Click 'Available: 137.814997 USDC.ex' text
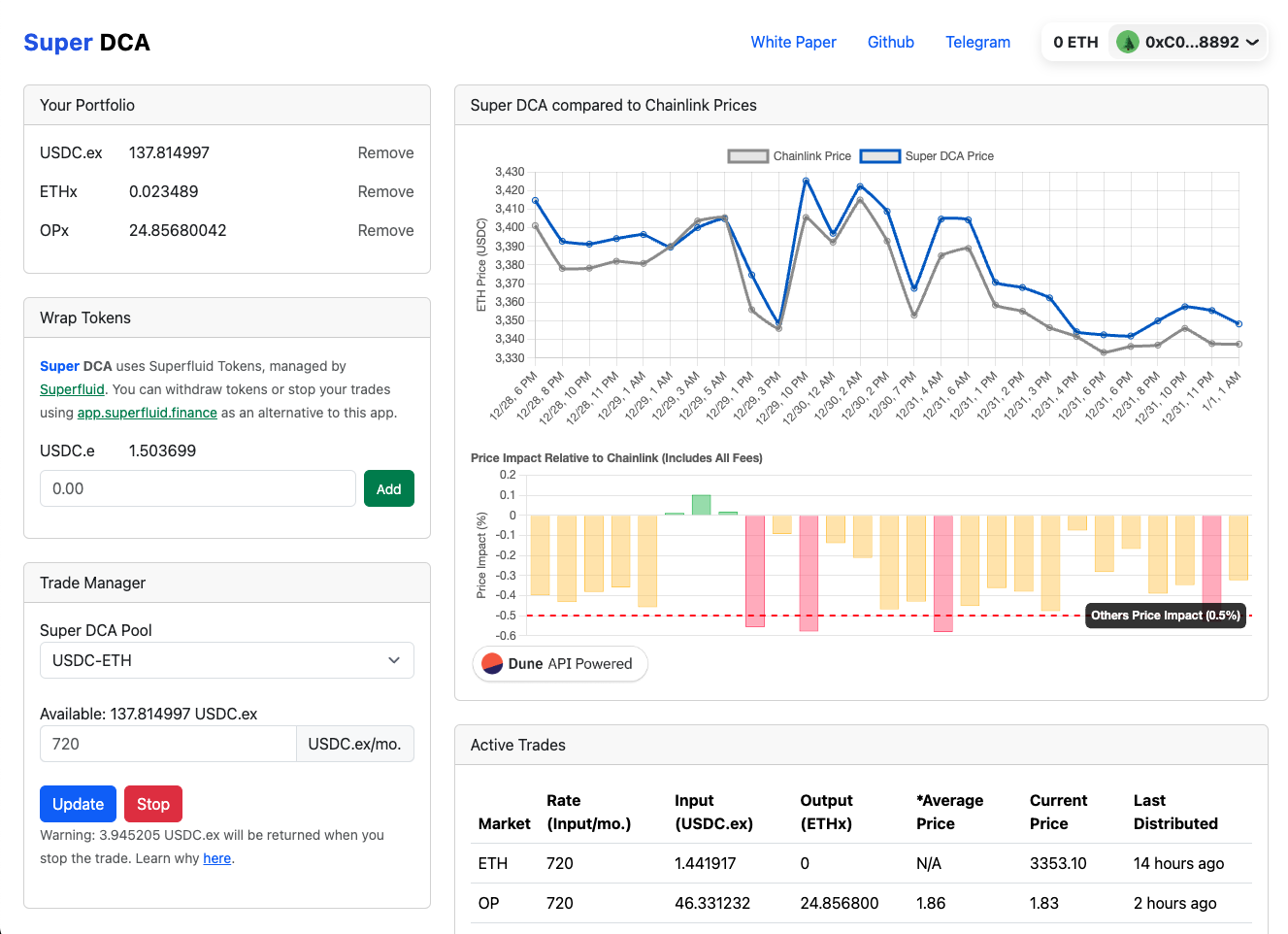Screen dimensions: 1288x934 (149, 714)
